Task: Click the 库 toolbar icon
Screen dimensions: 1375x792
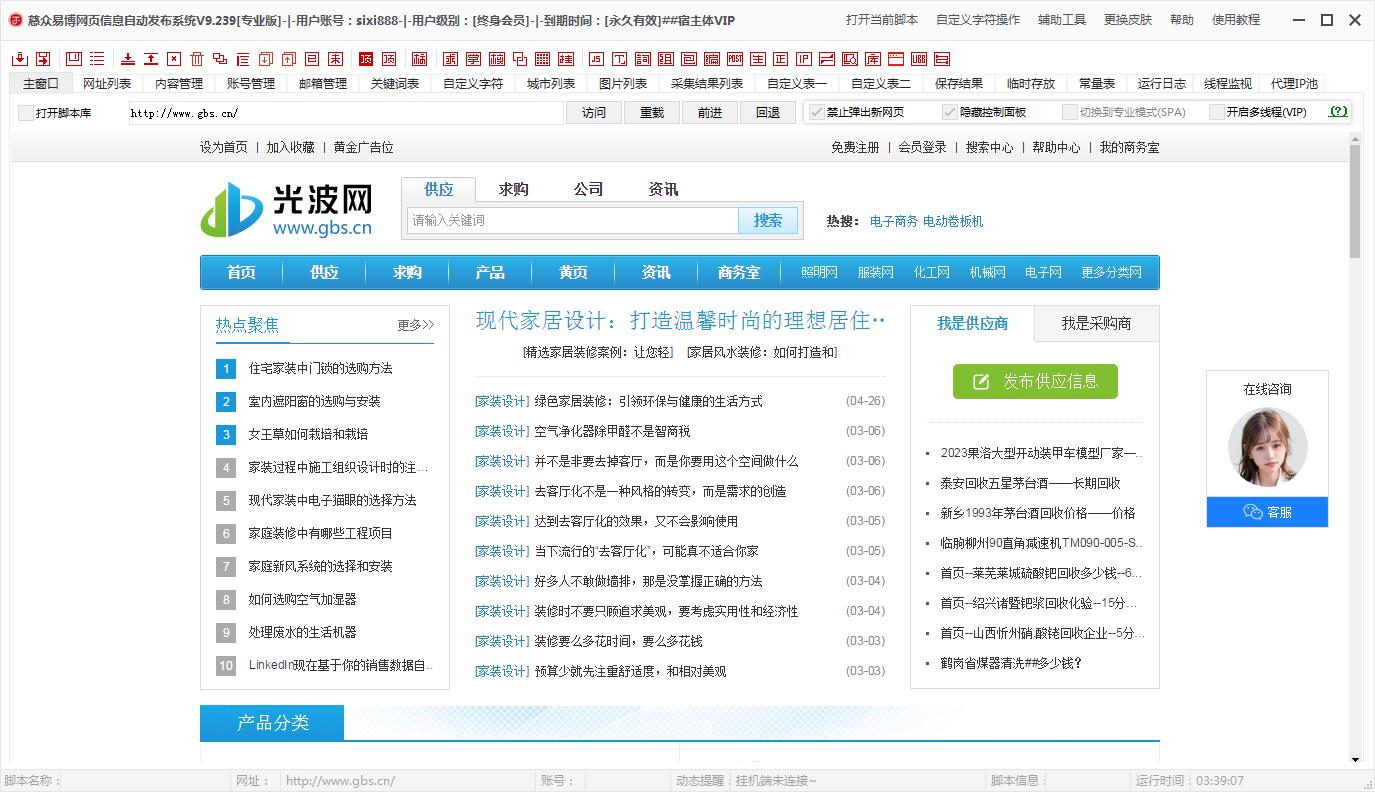Action: (873, 59)
